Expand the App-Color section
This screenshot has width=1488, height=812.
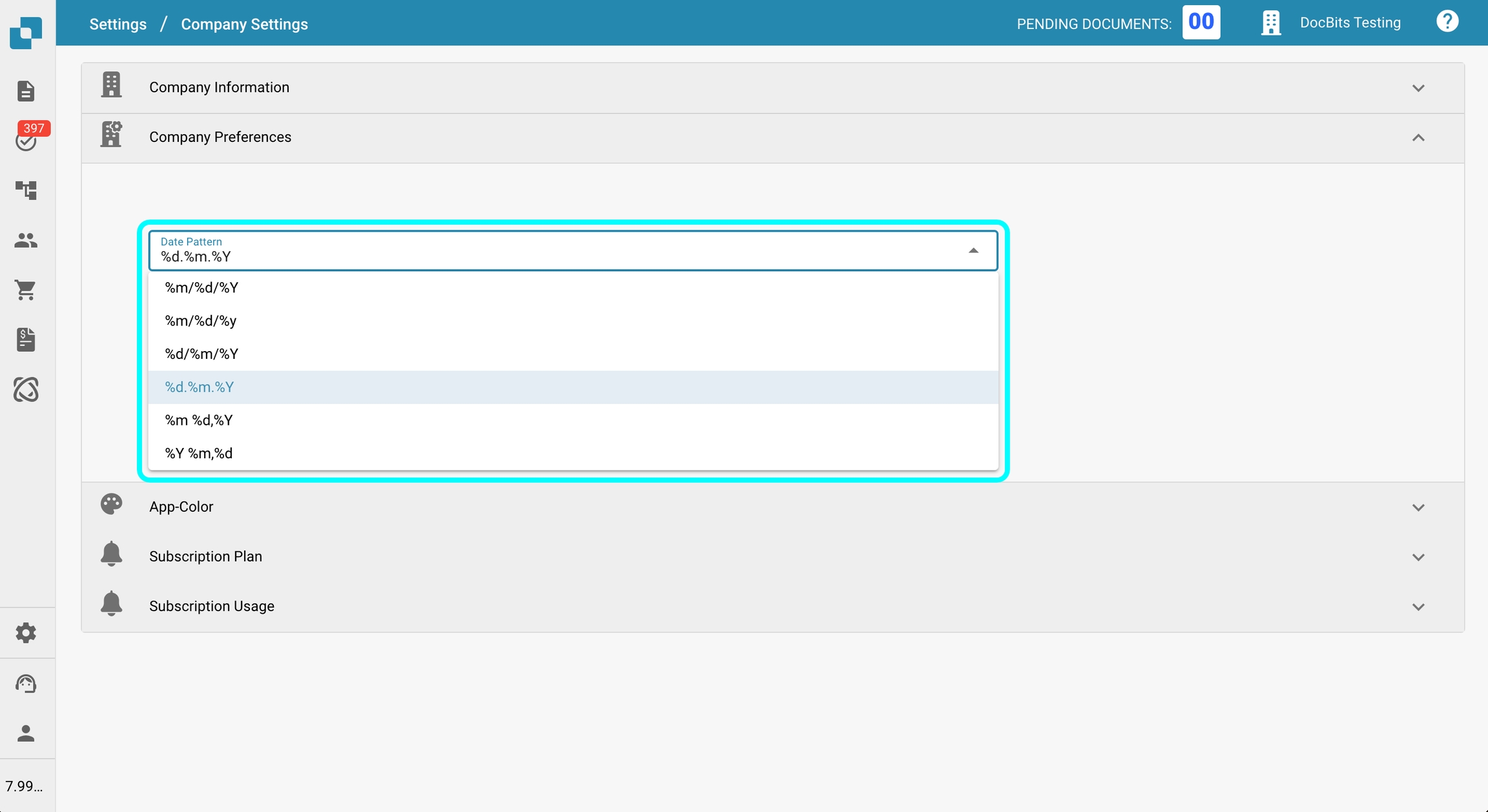point(1418,507)
